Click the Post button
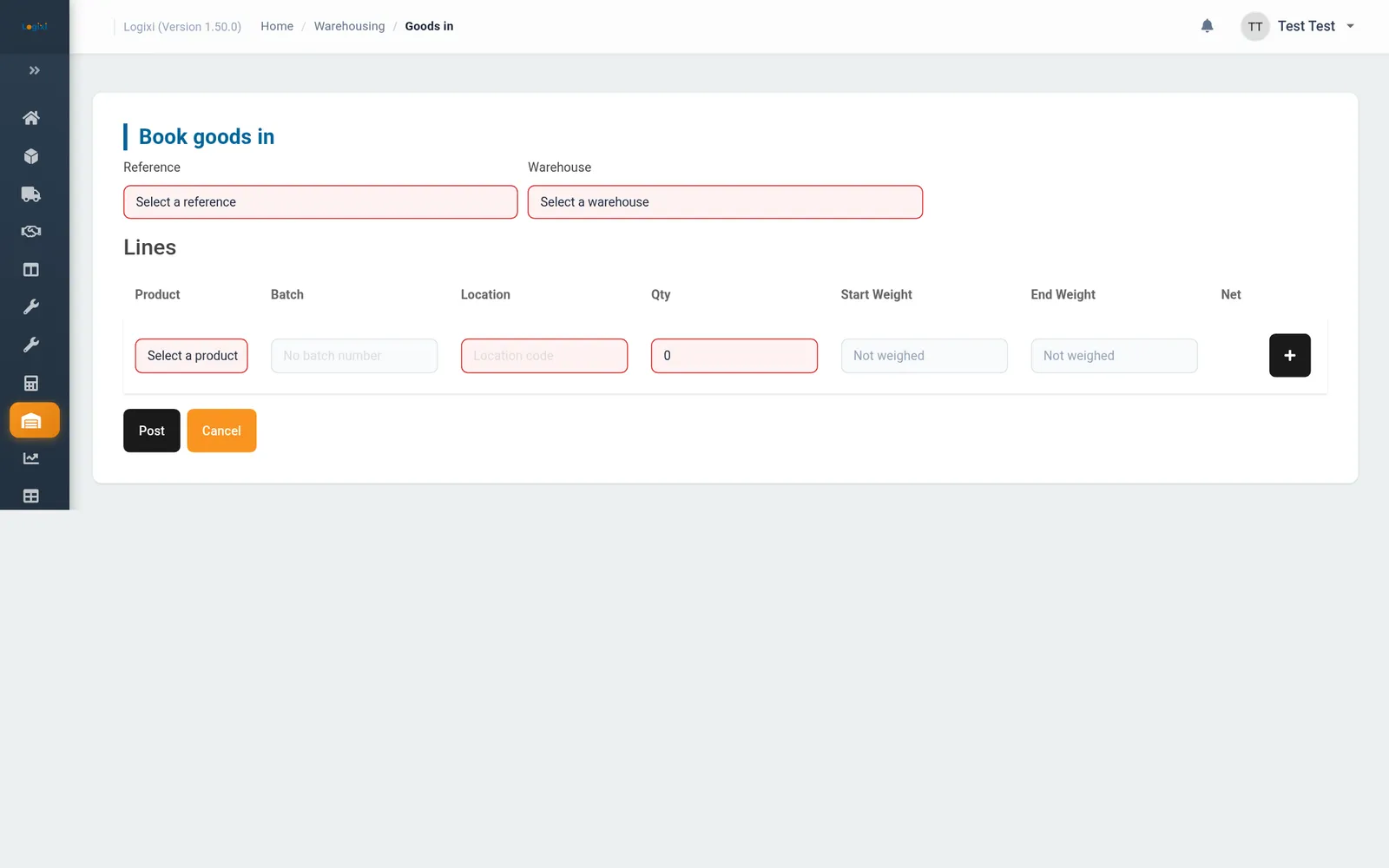 (x=152, y=431)
